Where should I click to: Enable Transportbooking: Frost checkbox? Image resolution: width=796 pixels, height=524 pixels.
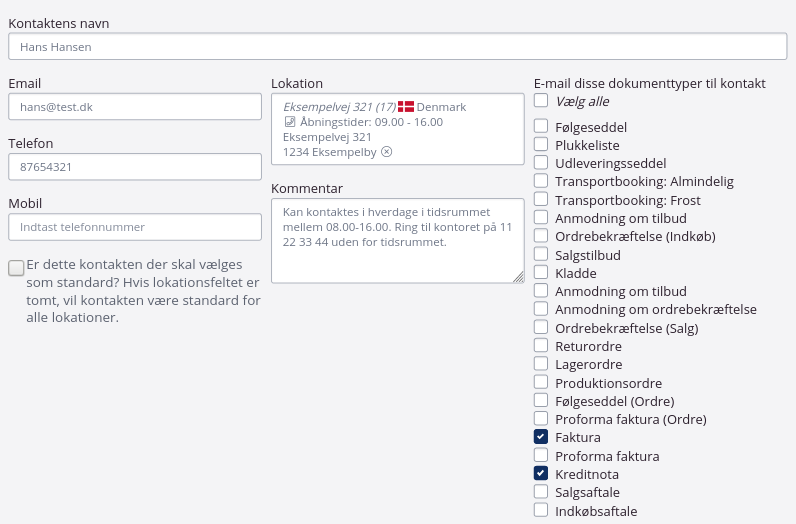541,200
